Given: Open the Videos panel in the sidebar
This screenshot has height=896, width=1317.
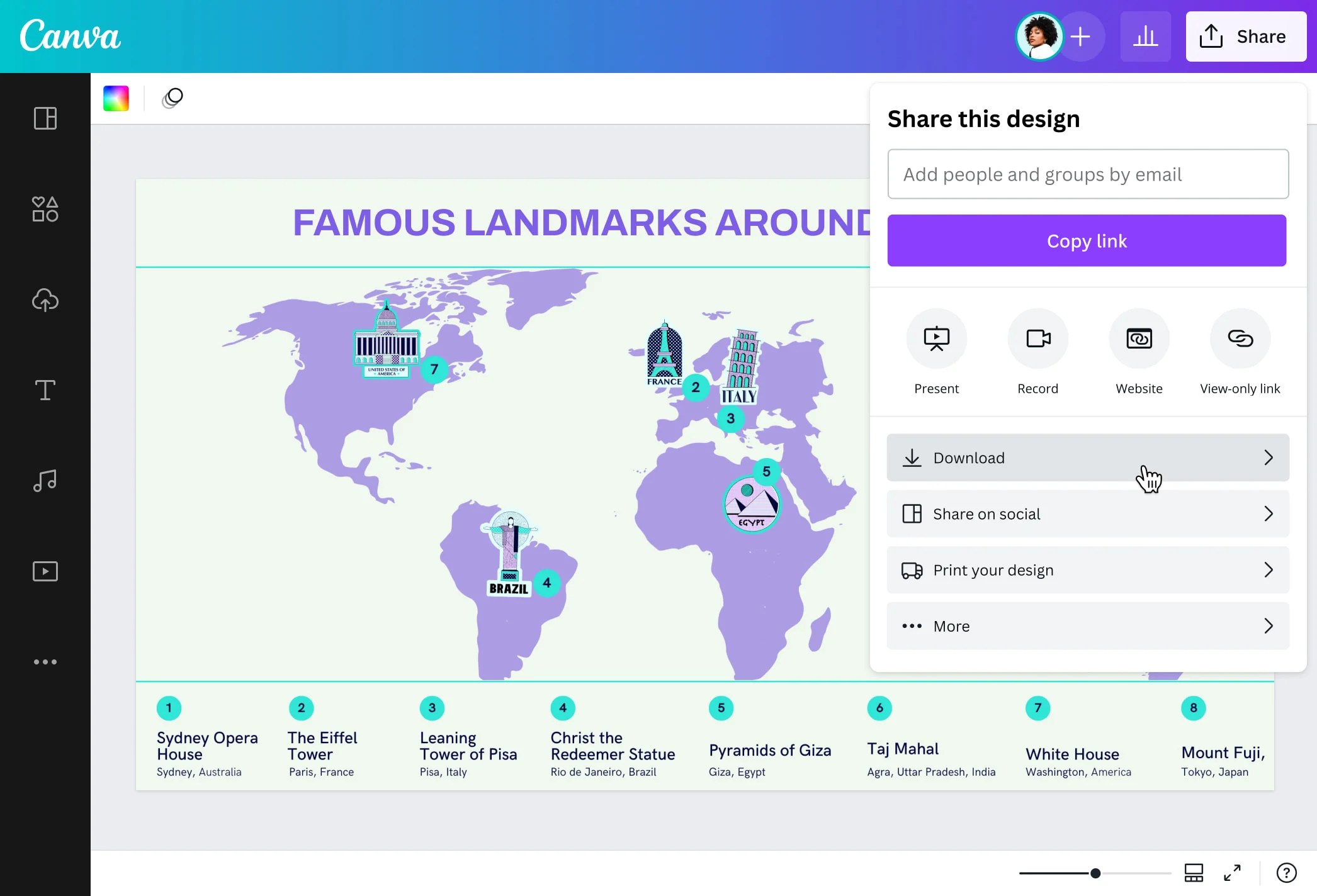Looking at the screenshot, I should pyautogui.click(x=45, y=571).
